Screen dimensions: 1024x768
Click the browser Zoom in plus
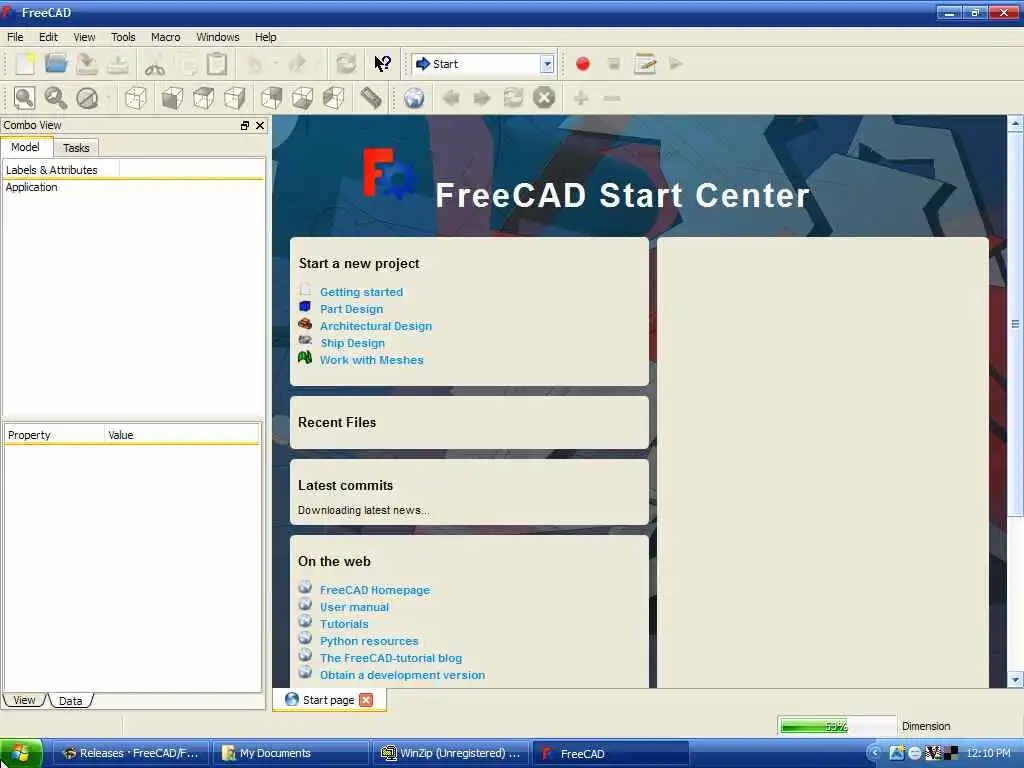coord(581,99)
